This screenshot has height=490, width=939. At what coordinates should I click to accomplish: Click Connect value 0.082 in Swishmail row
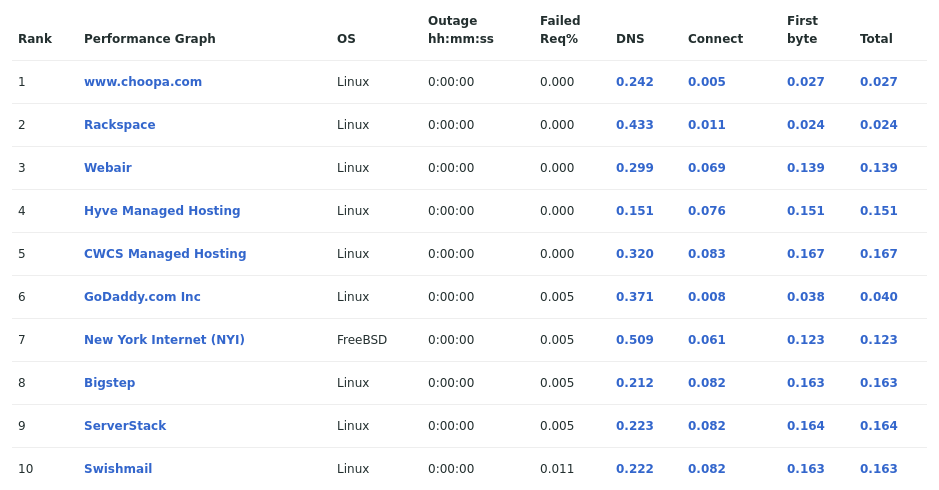[707, 469]
